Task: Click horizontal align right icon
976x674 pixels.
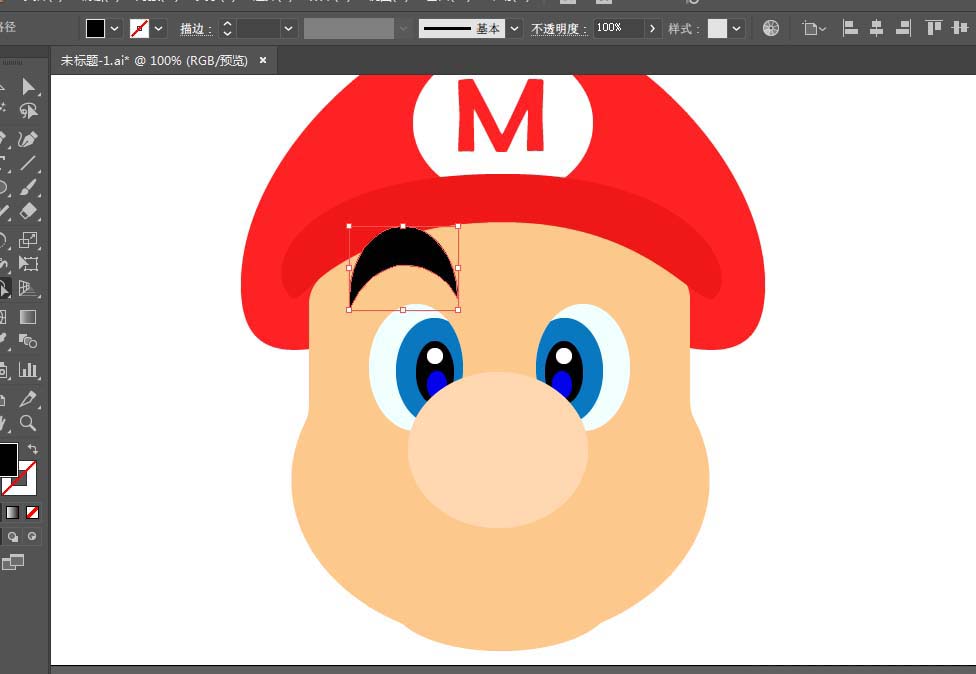Action: [x=903, y=28]
